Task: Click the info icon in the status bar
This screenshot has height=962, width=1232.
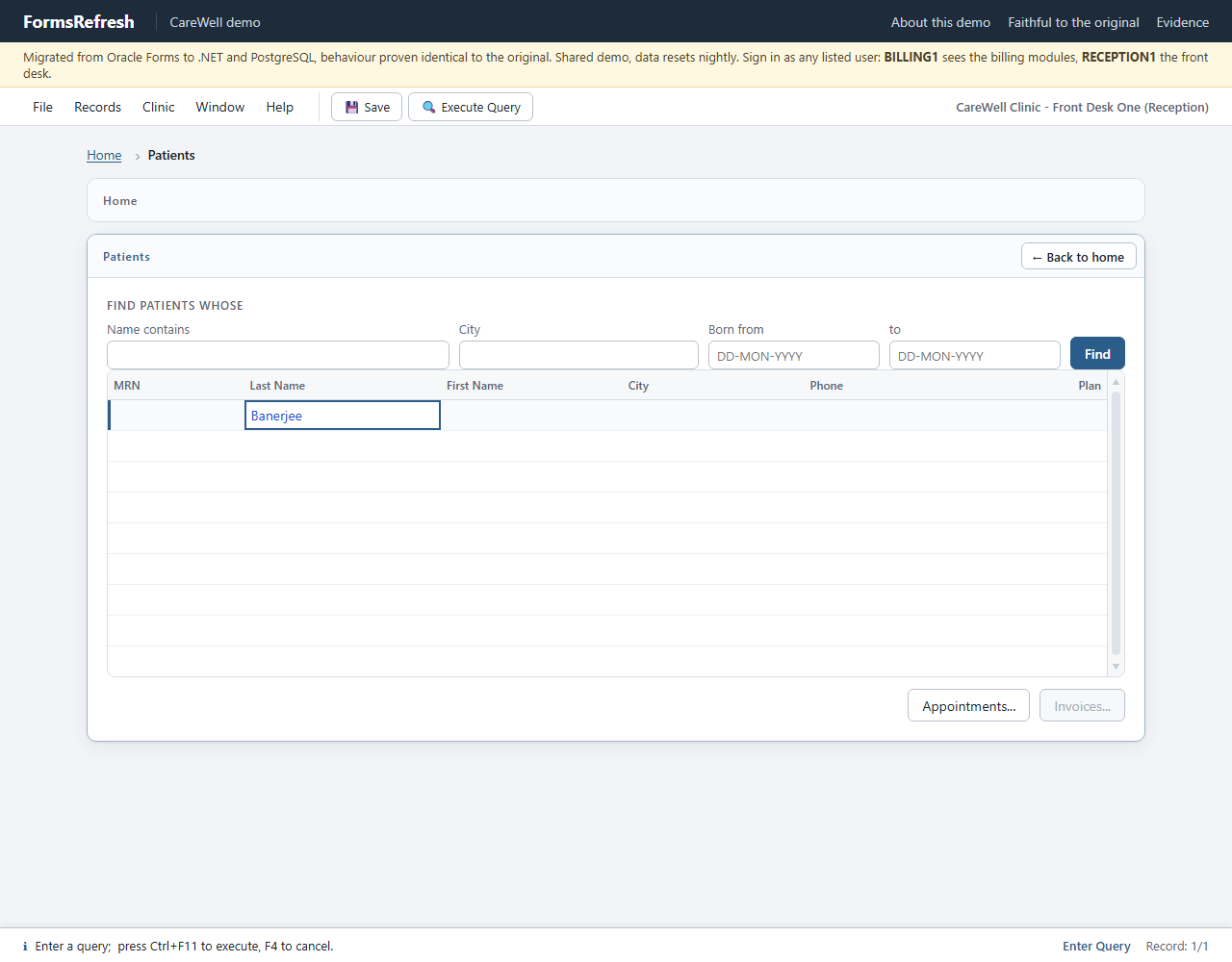Action: 25,947
